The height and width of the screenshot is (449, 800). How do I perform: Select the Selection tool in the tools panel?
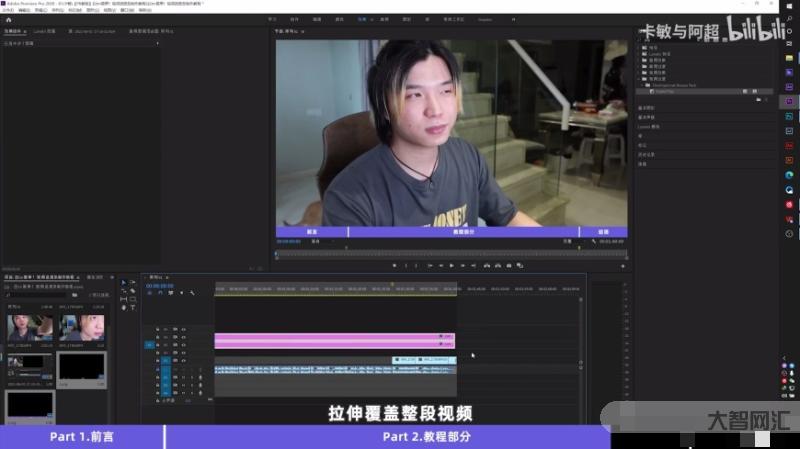coord(123,283)
